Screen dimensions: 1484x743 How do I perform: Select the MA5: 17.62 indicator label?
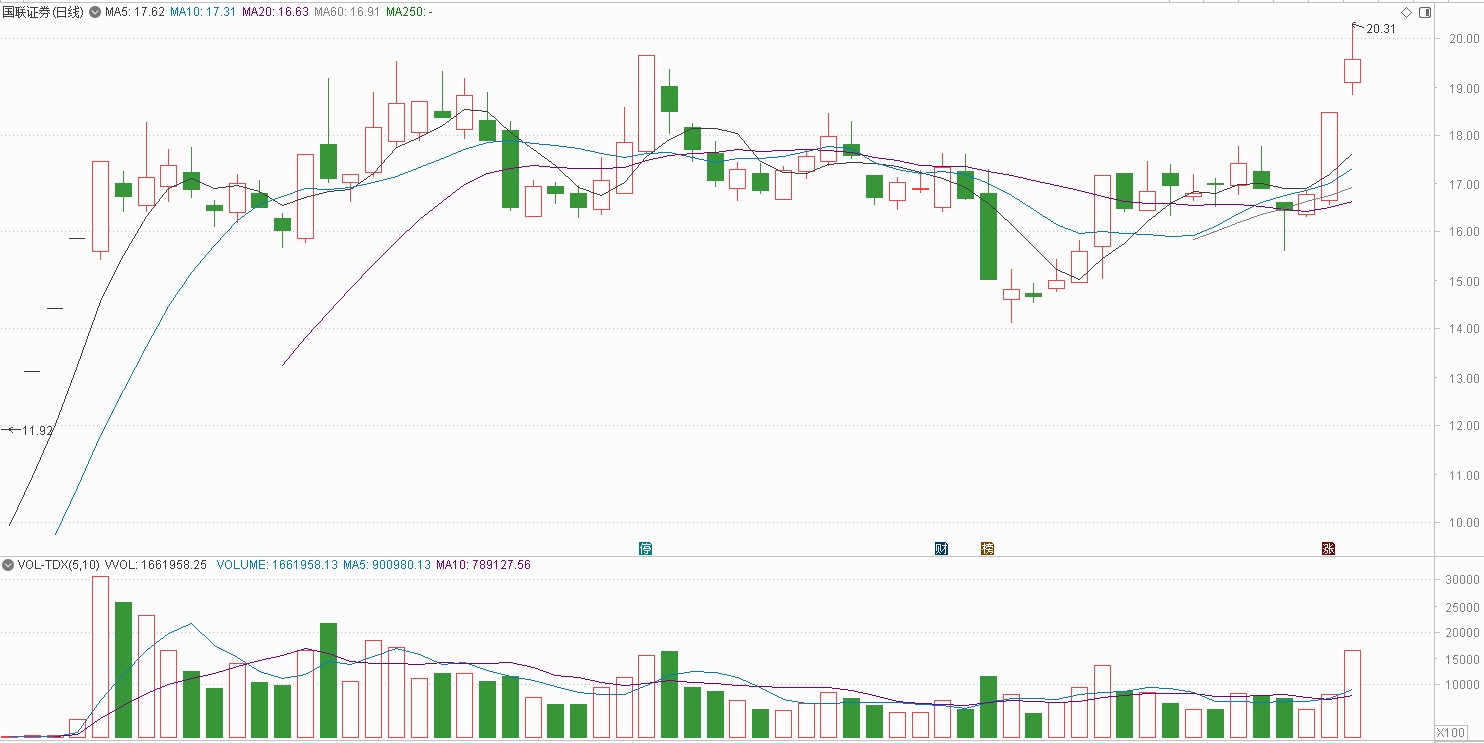(x=135, y=12)
